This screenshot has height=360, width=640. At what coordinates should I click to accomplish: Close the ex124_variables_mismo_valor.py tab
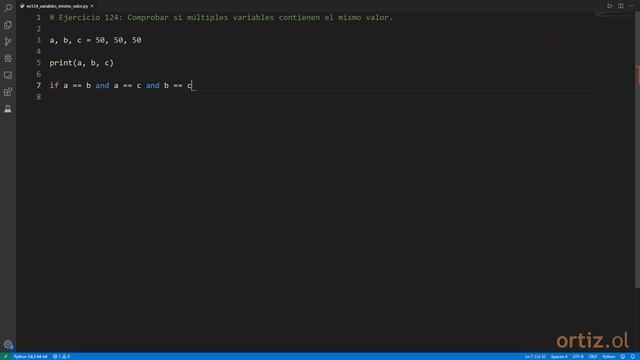(92, 6)
